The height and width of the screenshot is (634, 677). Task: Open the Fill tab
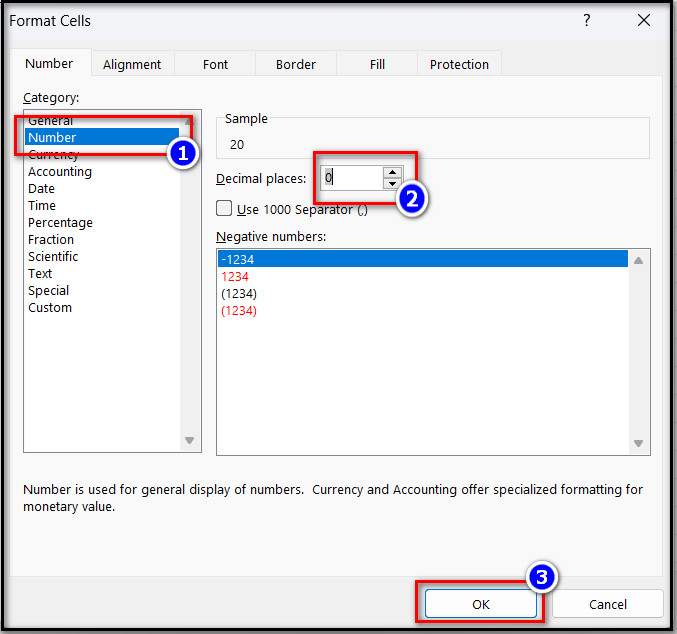[x=377, y=64]
